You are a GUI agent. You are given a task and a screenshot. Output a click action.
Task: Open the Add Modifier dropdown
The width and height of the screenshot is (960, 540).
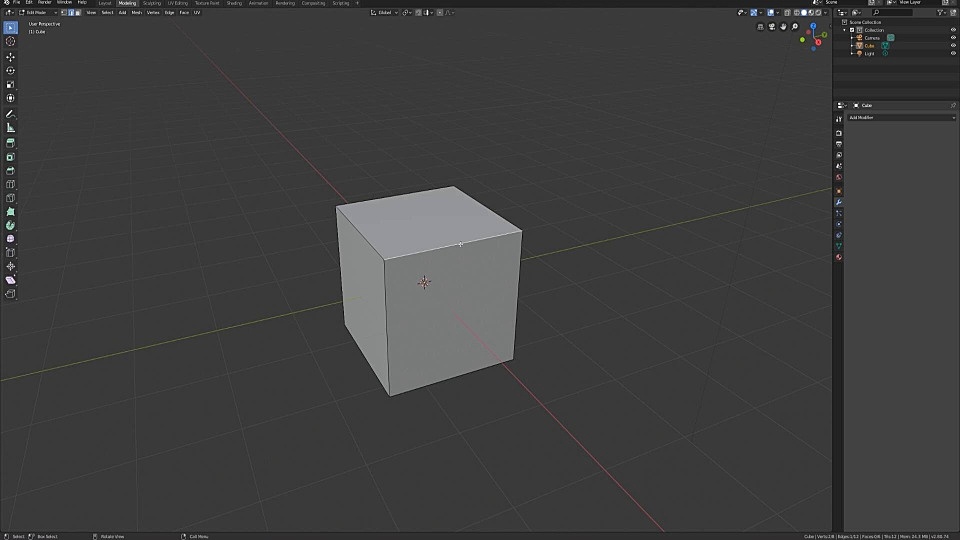(901, 118)
